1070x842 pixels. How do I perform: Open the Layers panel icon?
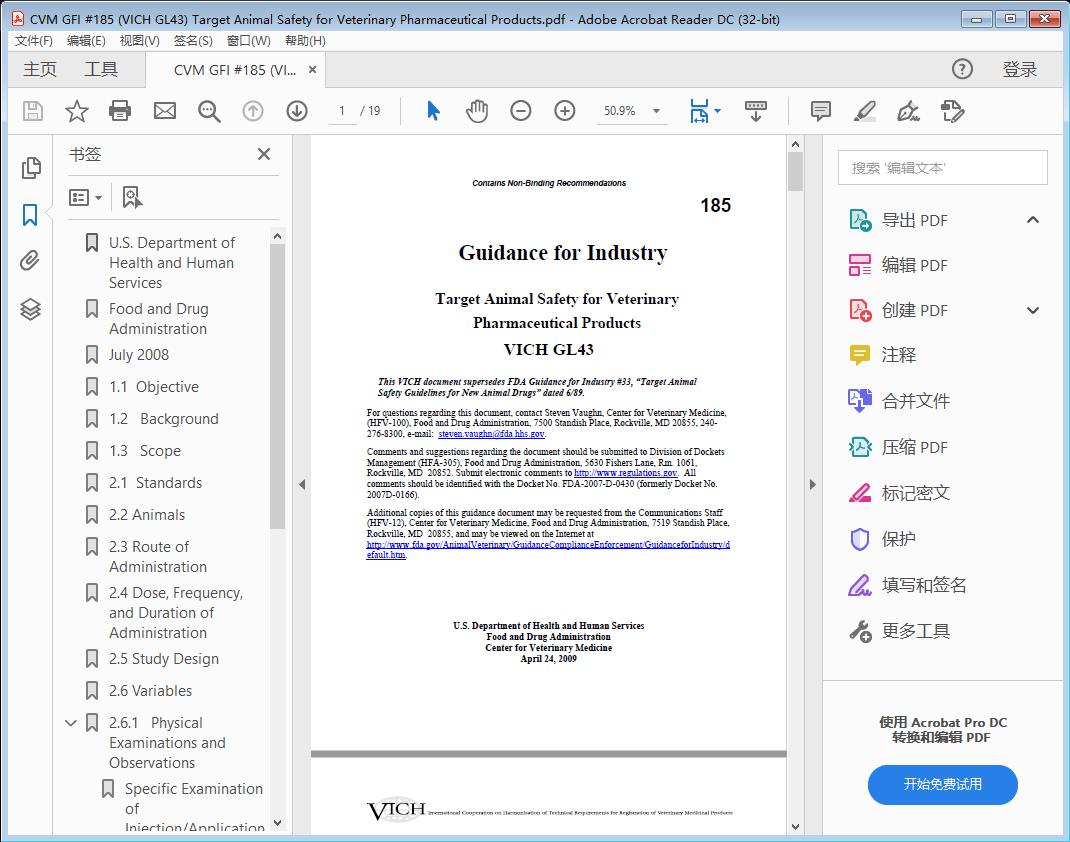click(x=30, y=309)
